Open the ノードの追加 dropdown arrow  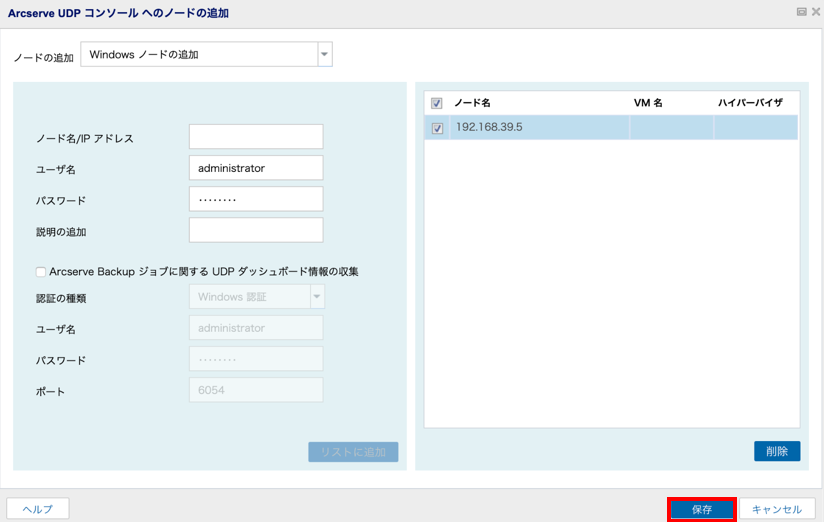pos(325,55)
